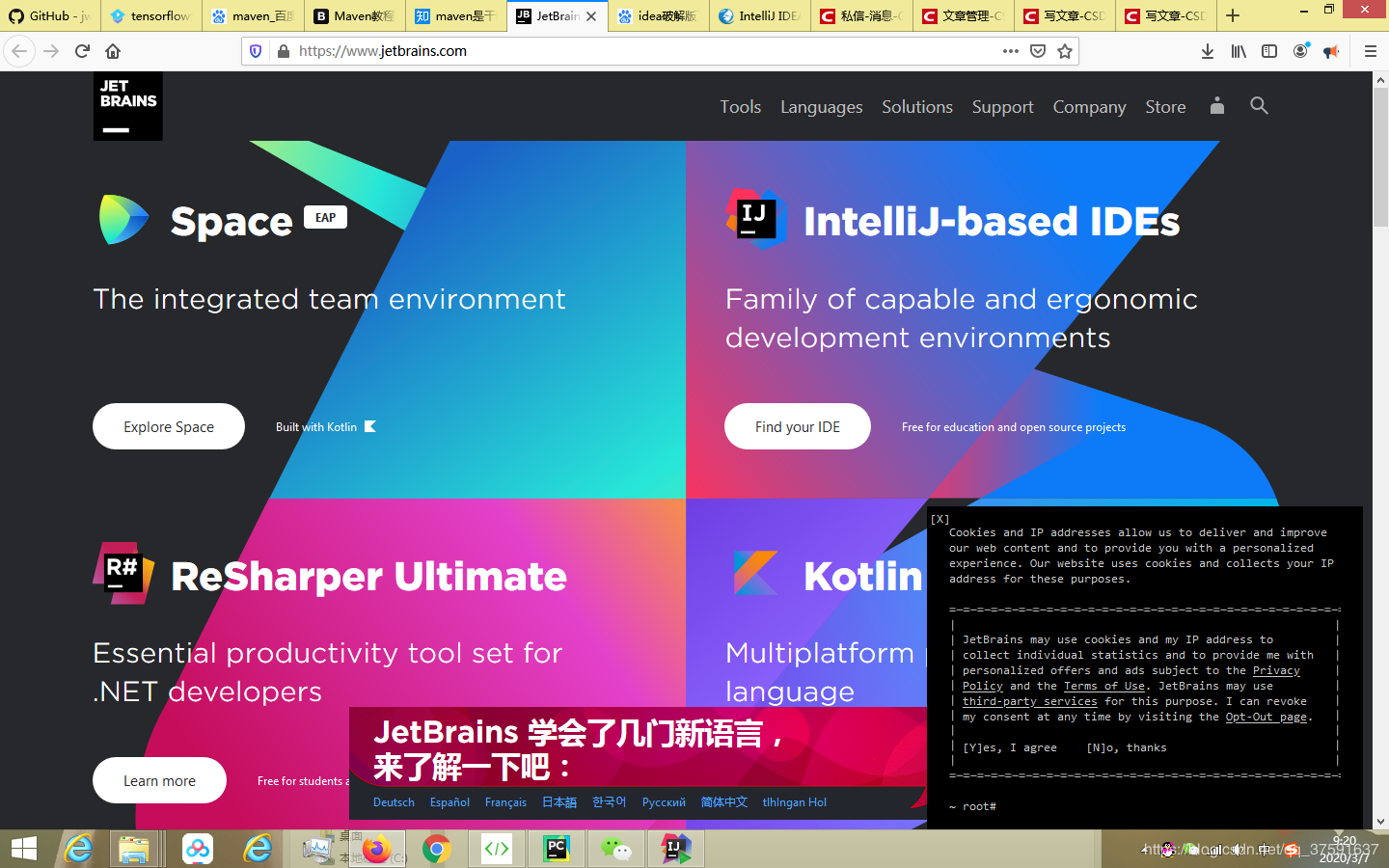The image size is (1389, 868).
Task: Open the Firefox hamburger menu
Action: [1370, 51]
